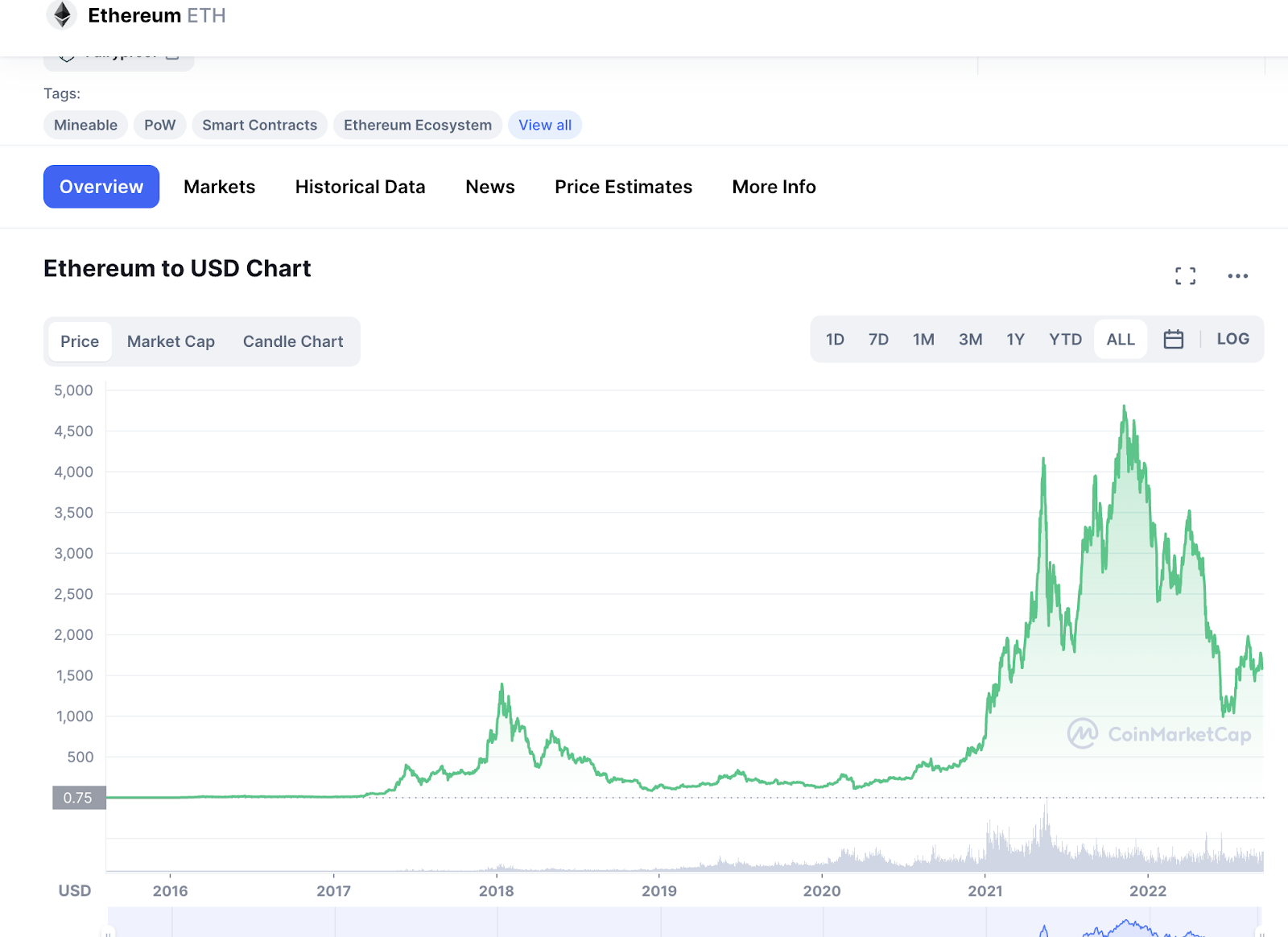The width and height of the screenshot is (1288, 937).
Task: Click the 0.75 price label on axis
Action: click(79, 798)
